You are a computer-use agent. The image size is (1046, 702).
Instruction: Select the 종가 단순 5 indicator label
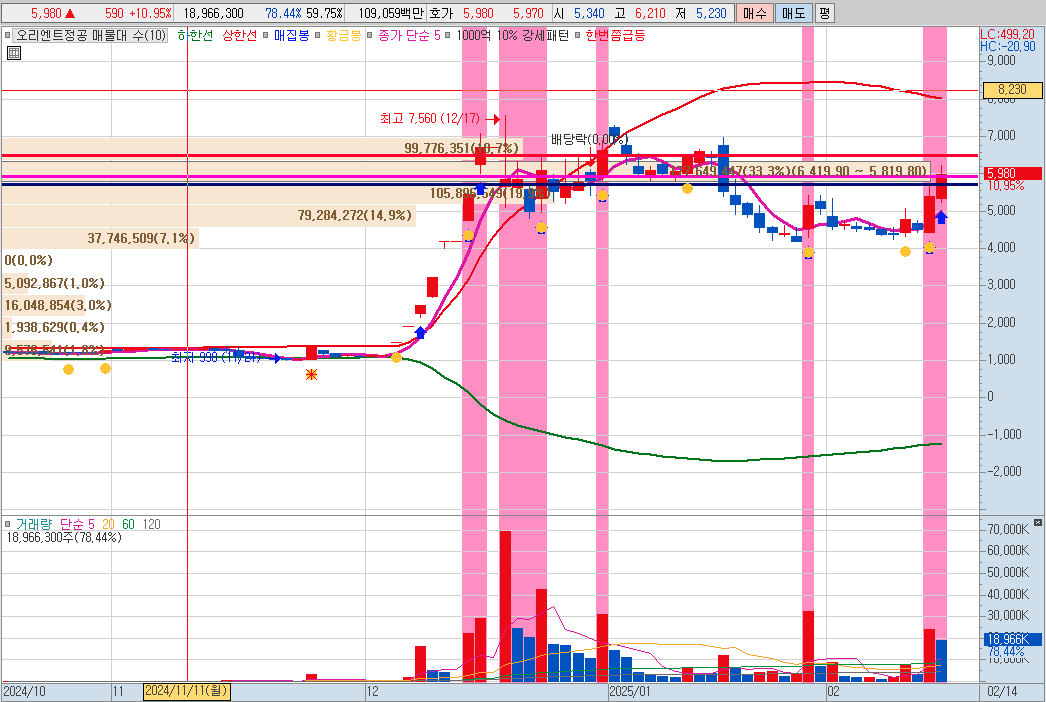coord(410,35)
